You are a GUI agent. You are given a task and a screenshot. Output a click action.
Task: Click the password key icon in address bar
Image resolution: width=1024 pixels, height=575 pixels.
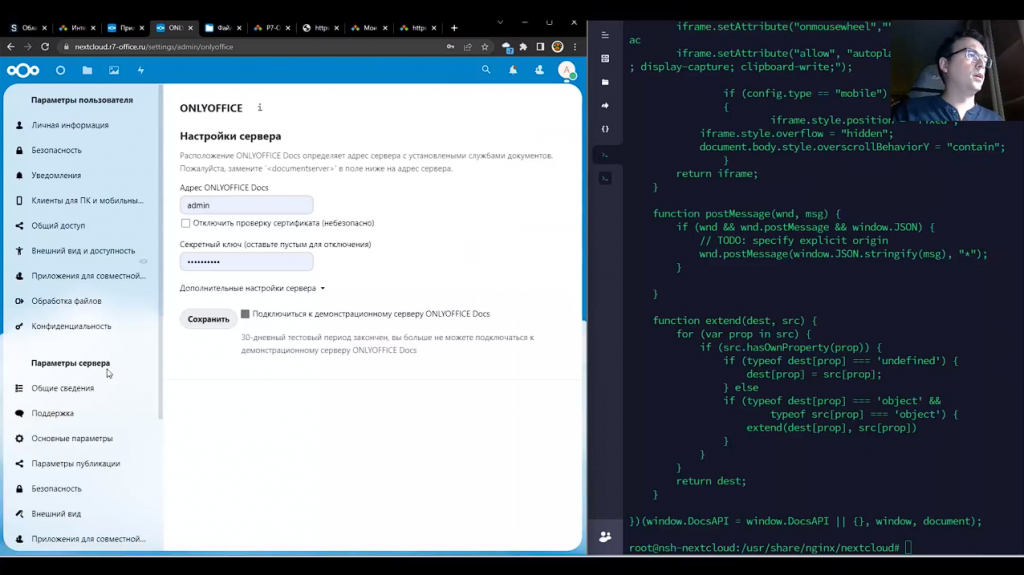[x=451, y=46]
